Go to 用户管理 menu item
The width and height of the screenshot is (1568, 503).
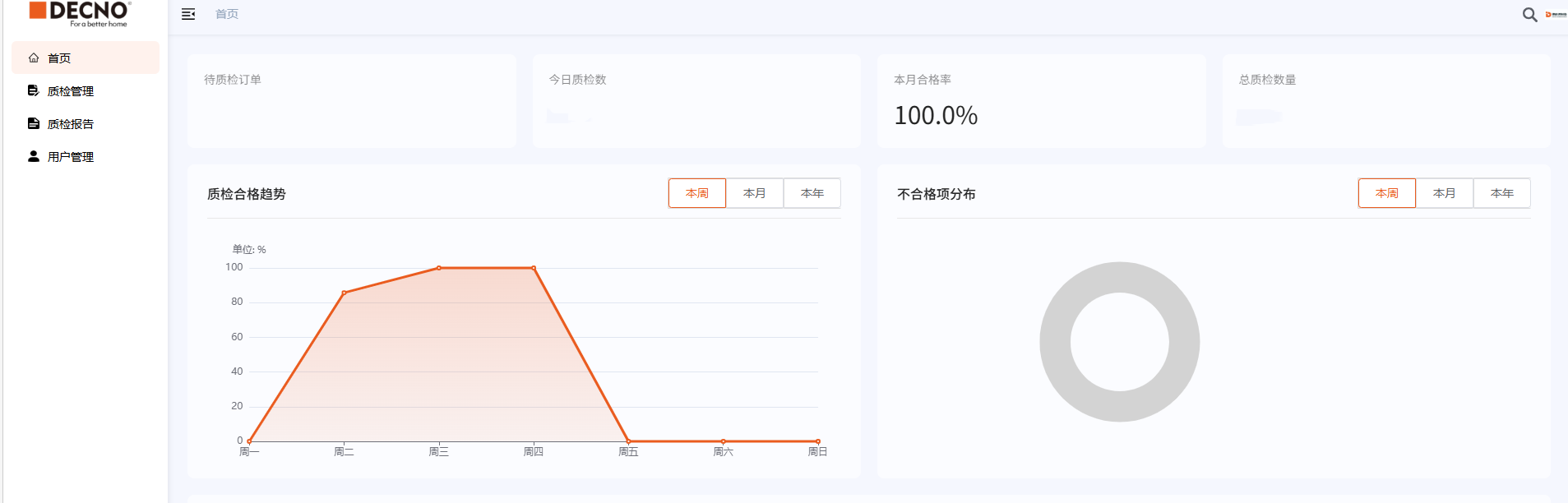tap(71, 157)
